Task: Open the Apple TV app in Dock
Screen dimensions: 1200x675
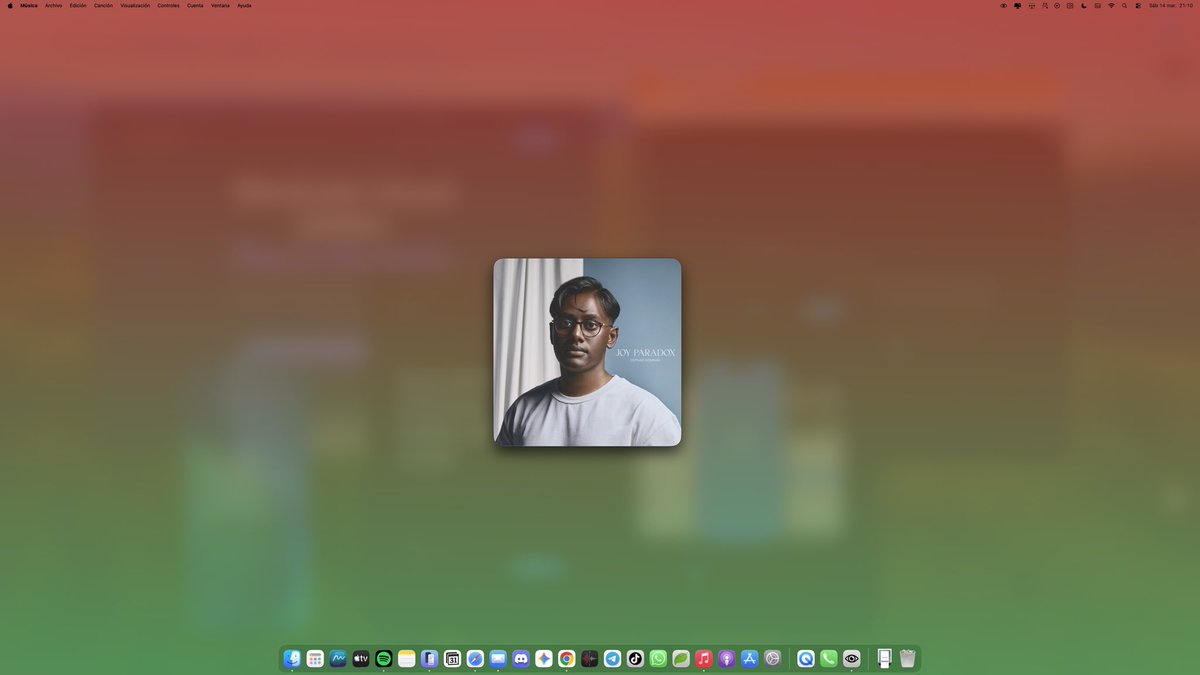Action: (361, 658)
